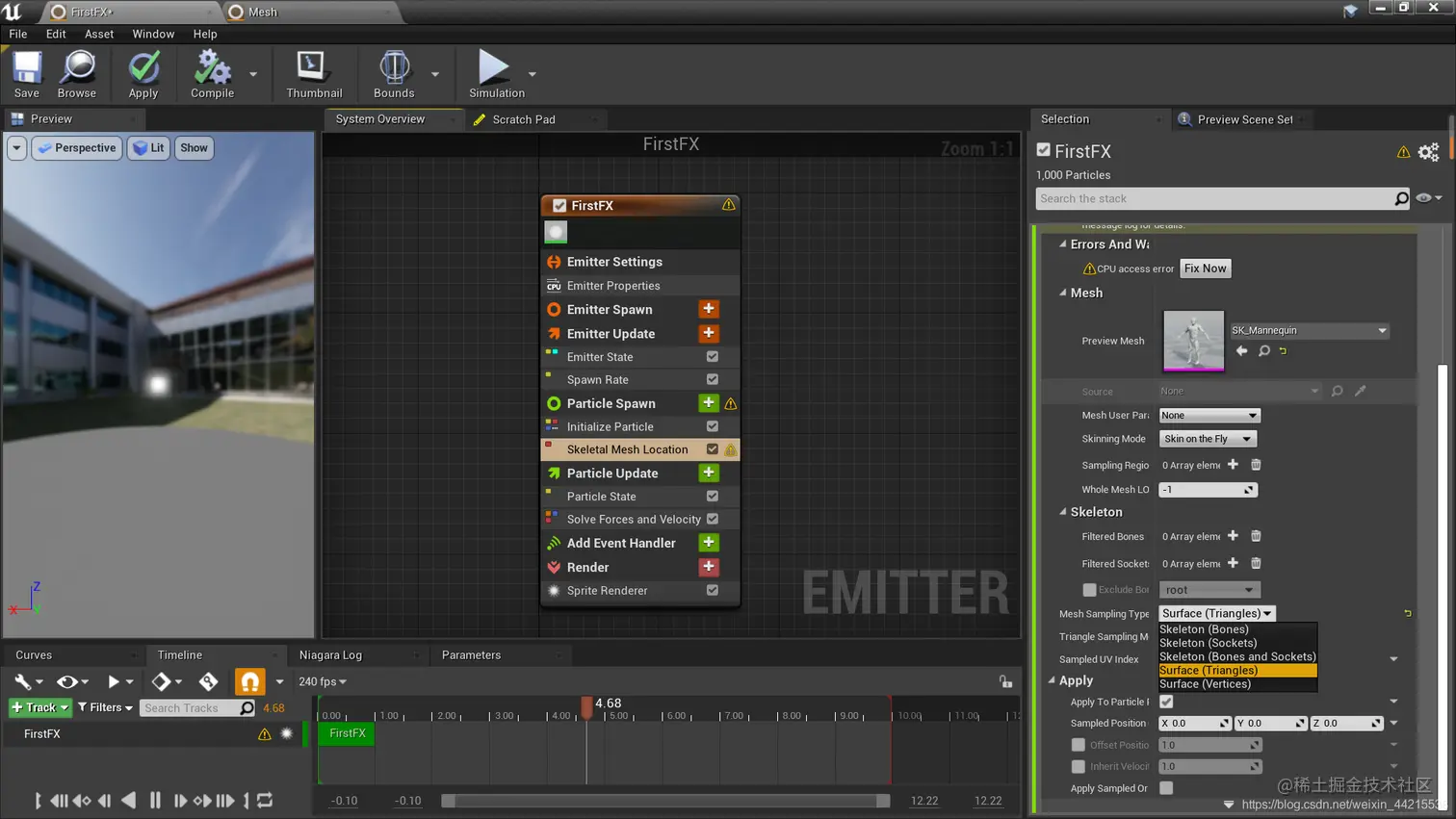The height and width of the screenshot is (819, 1456).
Task: Click the Save toolbar icon
Action: tap(26, 74)
